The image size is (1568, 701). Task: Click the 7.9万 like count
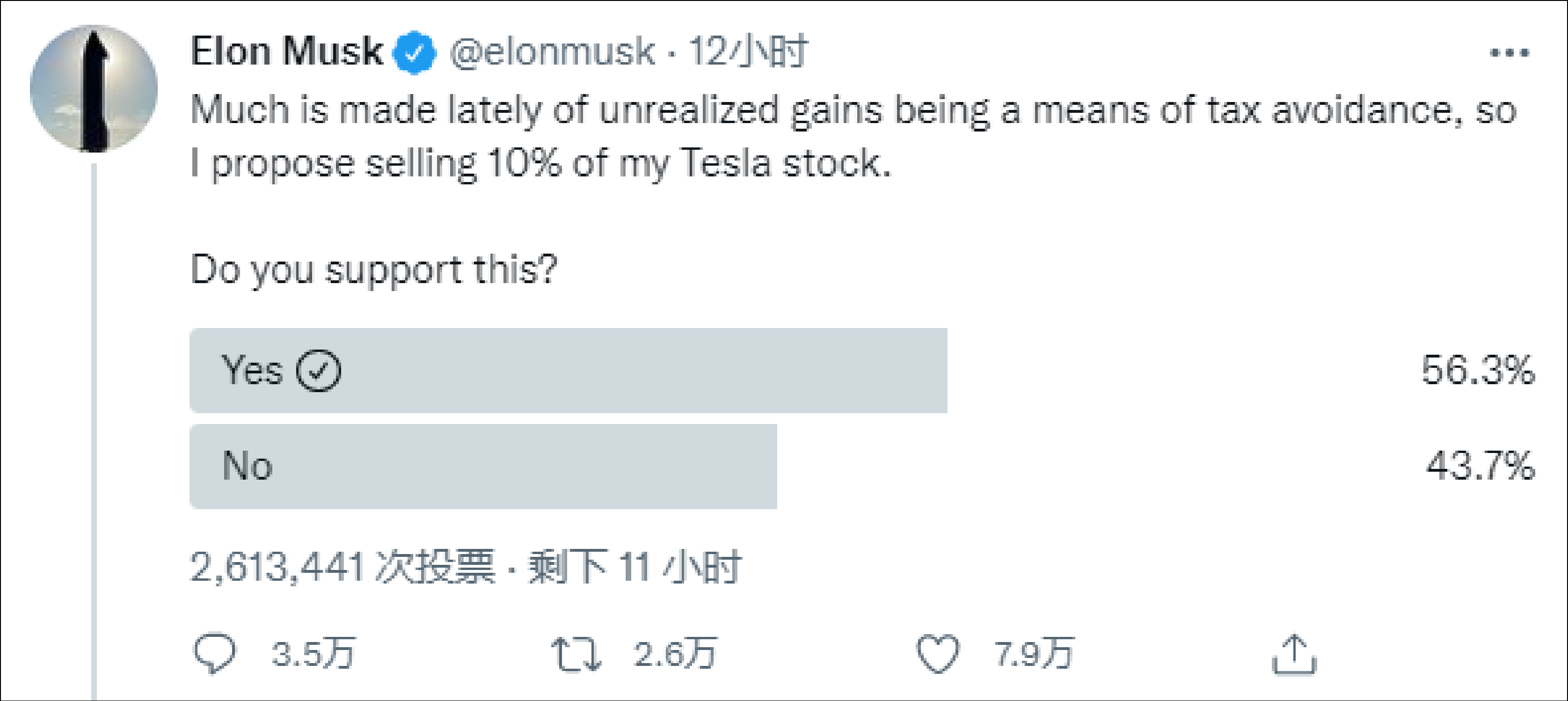(x=1034, y=654)
